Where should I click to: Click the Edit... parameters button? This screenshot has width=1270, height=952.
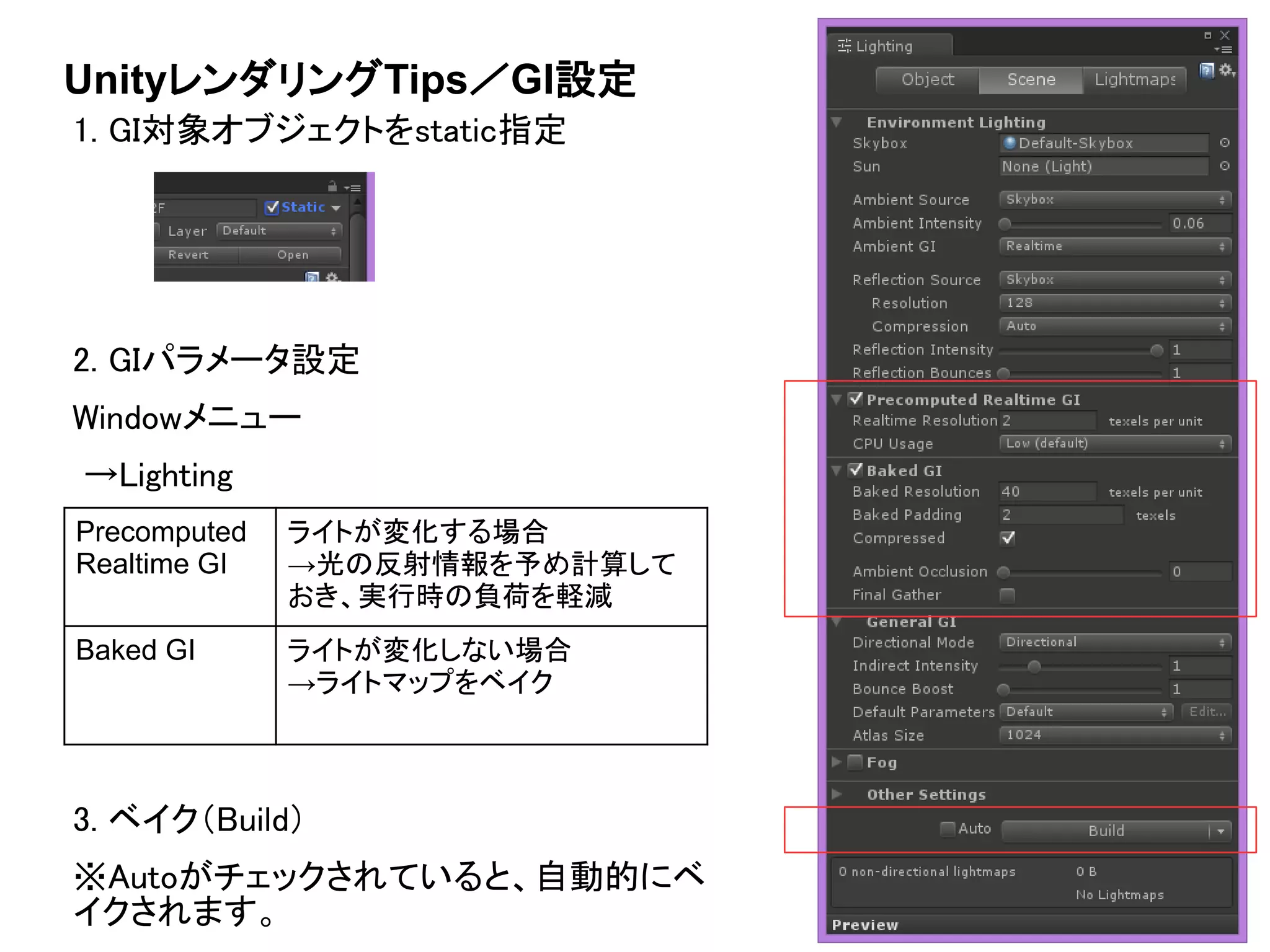coord(1207,712)
